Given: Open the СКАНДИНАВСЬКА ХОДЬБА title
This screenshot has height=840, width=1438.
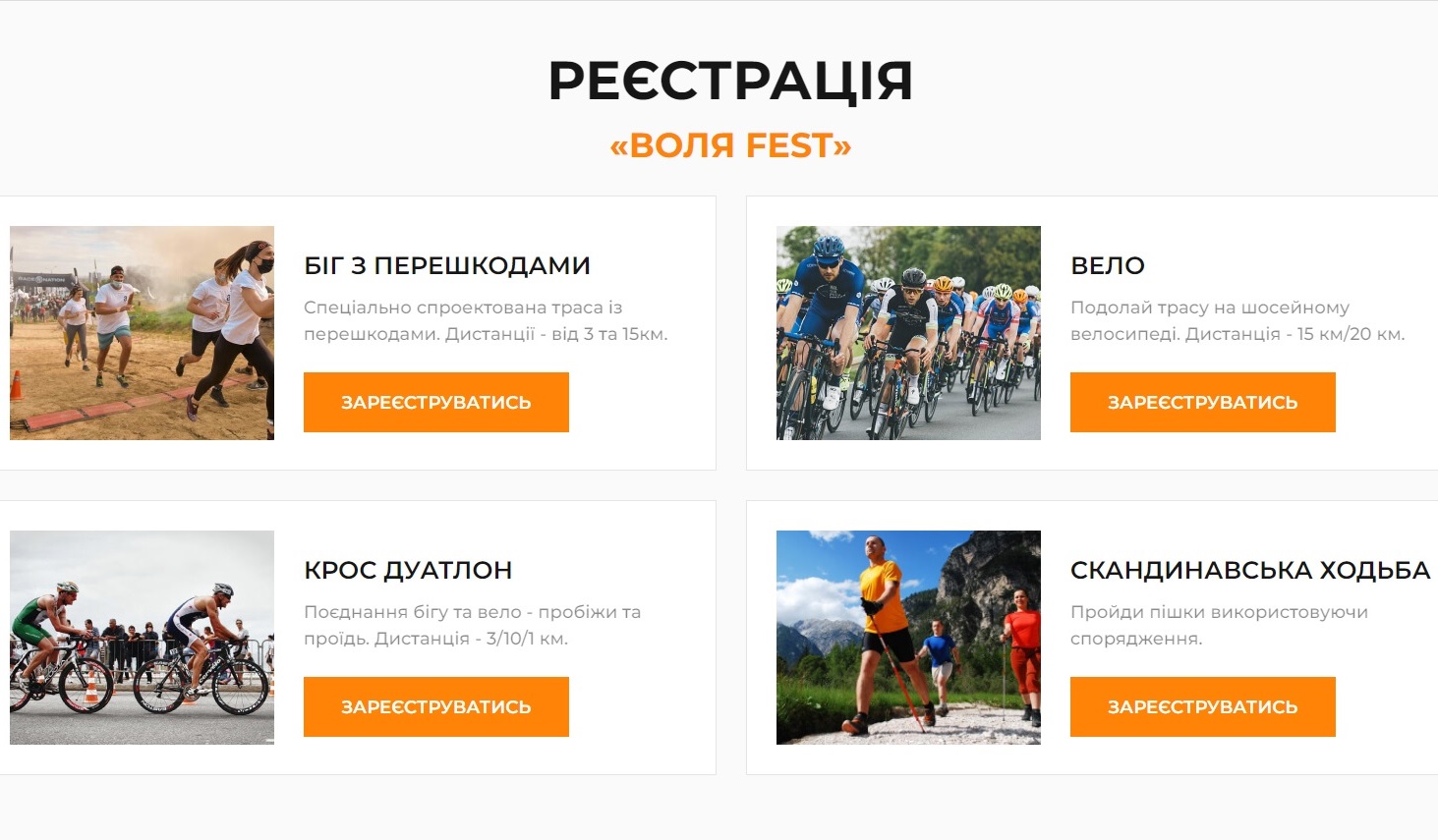Looking at the screenshot, I should pyautogui.click(x=1249, y=570).
